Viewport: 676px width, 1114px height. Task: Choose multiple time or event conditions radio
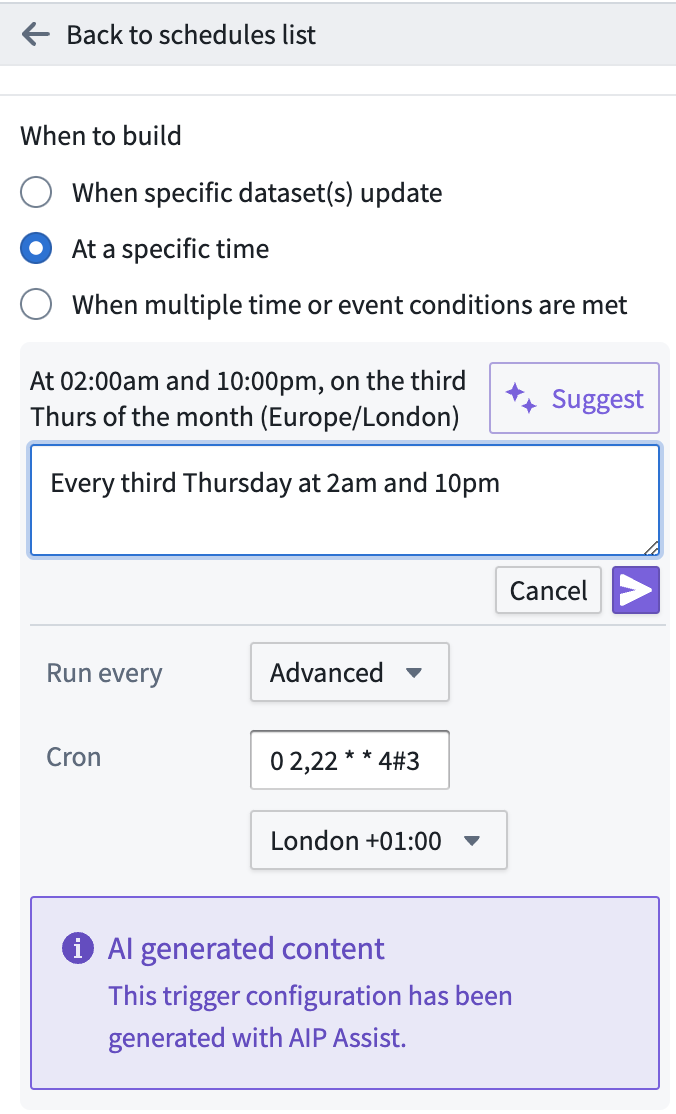(x=36, y=305)
